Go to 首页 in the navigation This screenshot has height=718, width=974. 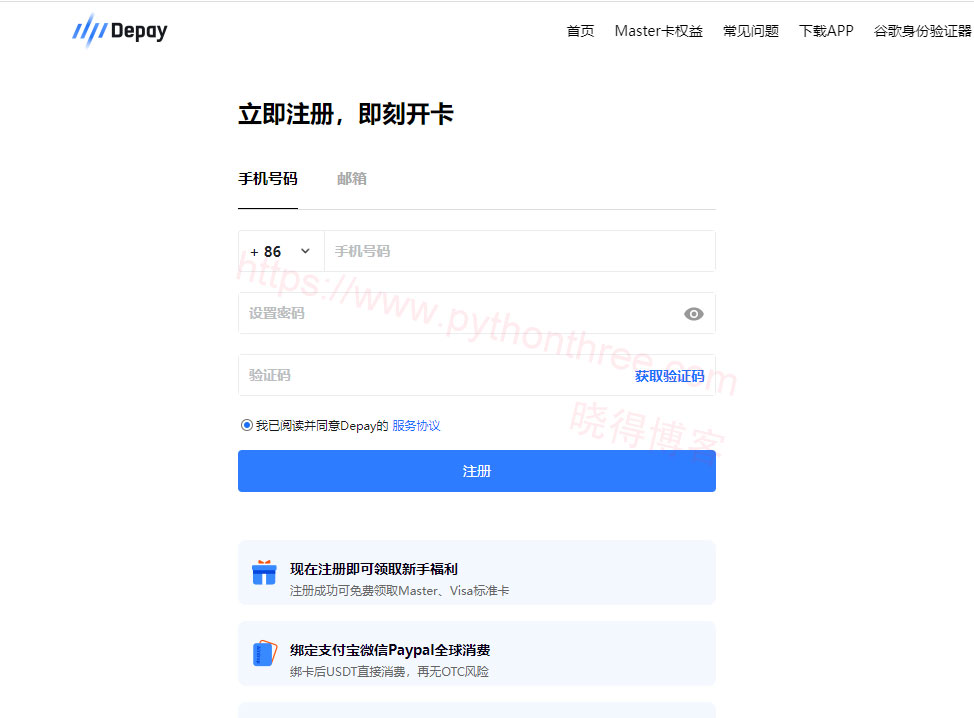click(x=580, y=31)
